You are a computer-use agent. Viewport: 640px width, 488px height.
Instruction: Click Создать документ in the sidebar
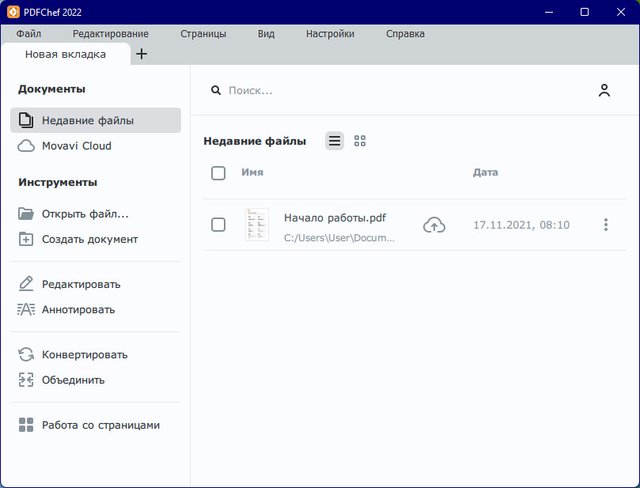click(x=89, y=239)
